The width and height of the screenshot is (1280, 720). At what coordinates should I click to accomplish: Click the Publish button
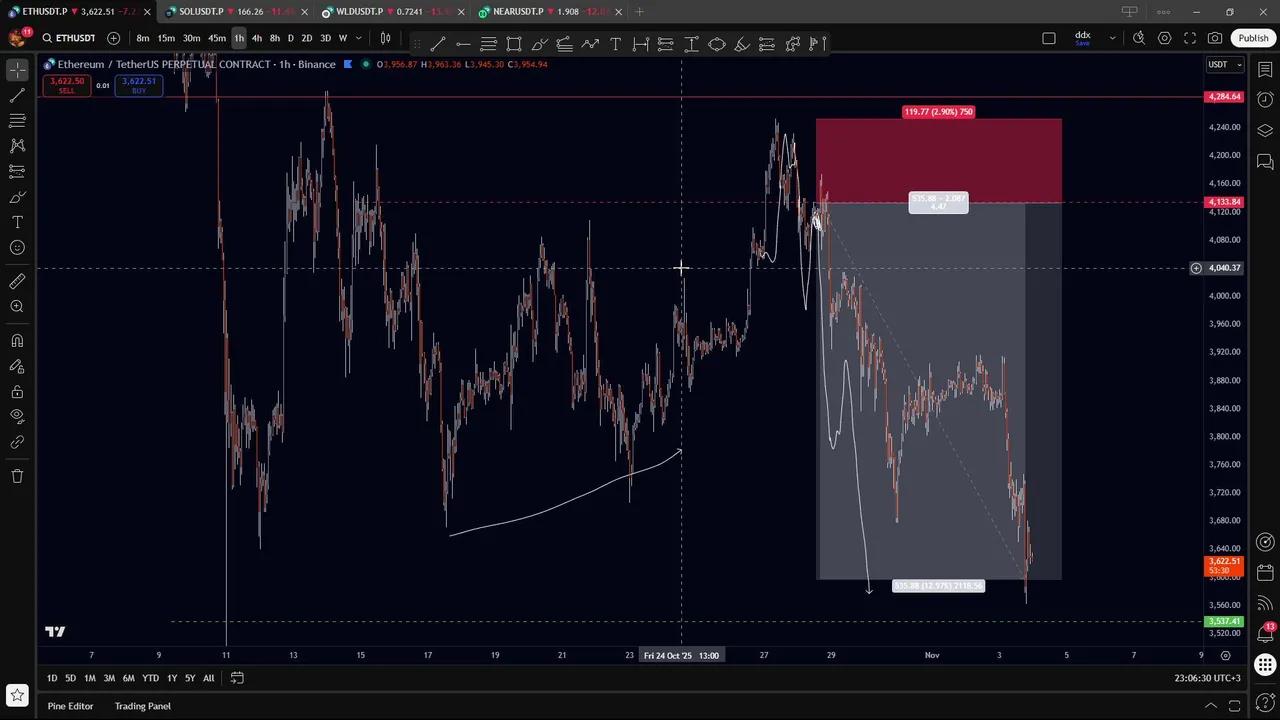tap(1253, 38)
